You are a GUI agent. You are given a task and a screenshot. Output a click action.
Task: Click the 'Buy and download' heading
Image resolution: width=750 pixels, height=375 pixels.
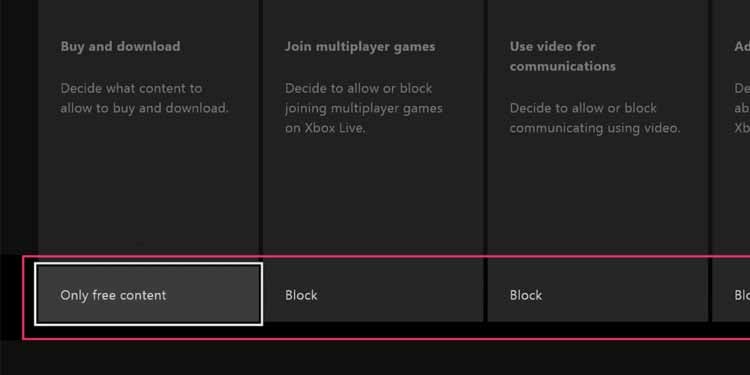[x=121, y=46]
